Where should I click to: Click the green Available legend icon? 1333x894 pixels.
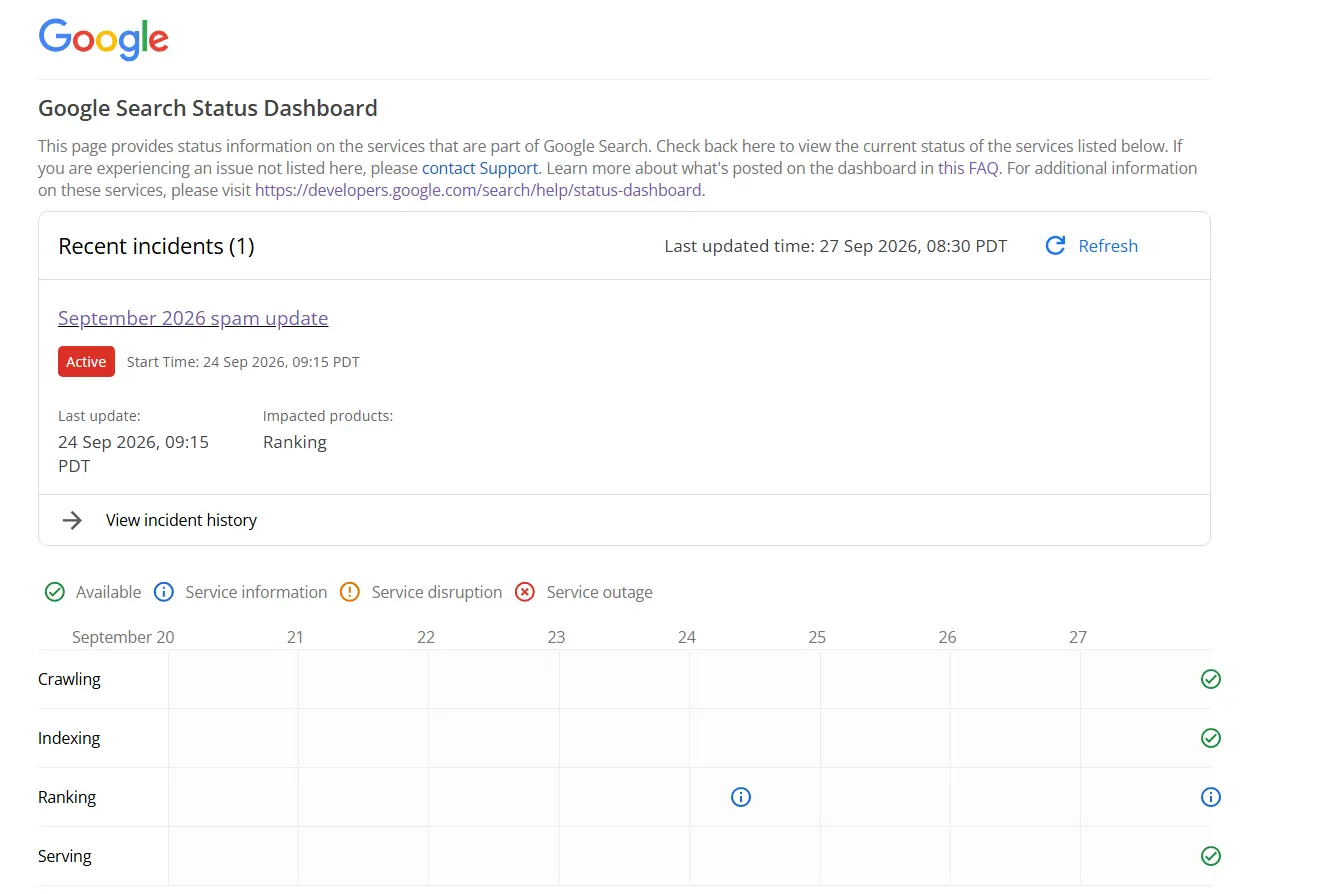55,592
